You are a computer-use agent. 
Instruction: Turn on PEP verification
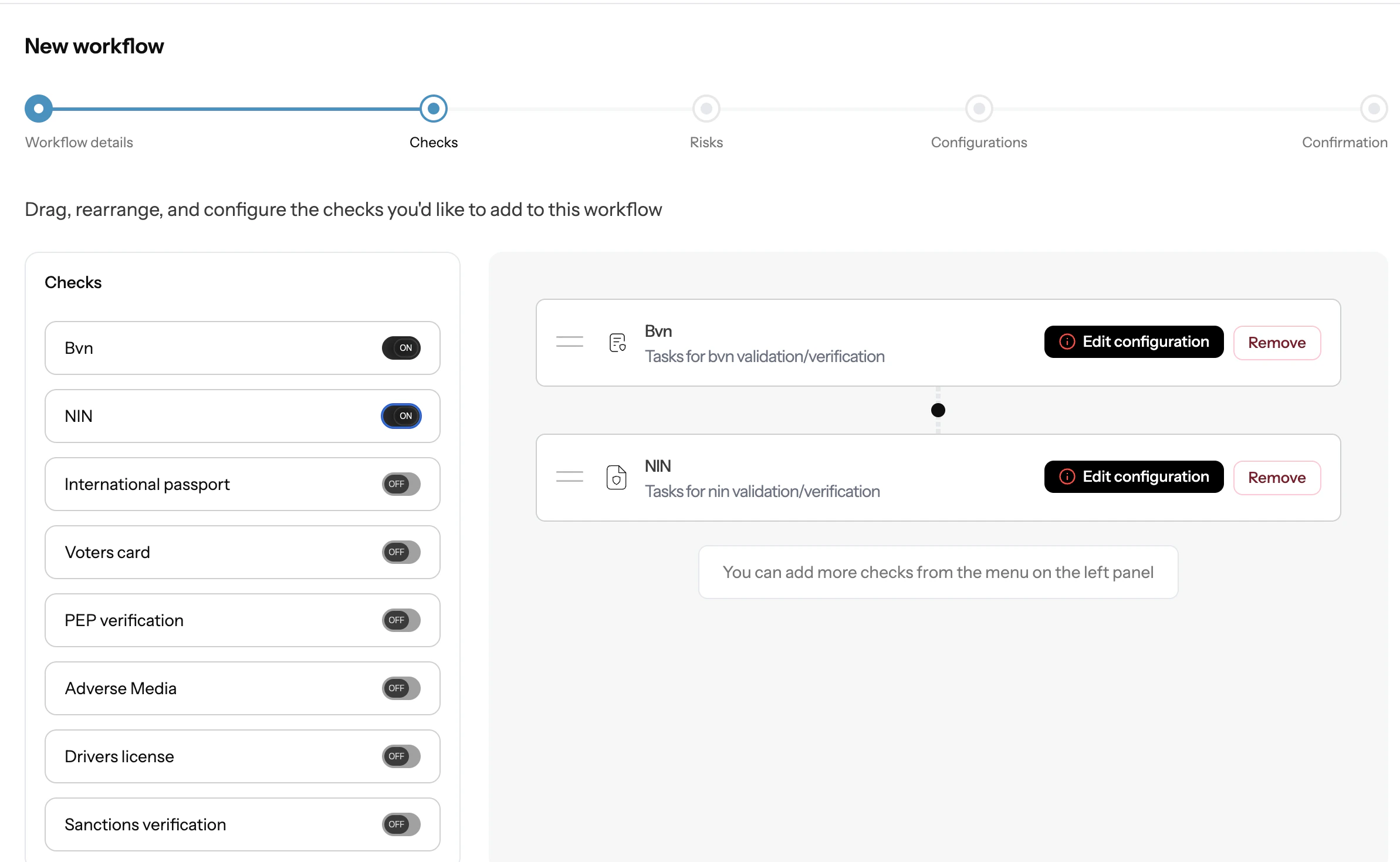pos(401,620)
